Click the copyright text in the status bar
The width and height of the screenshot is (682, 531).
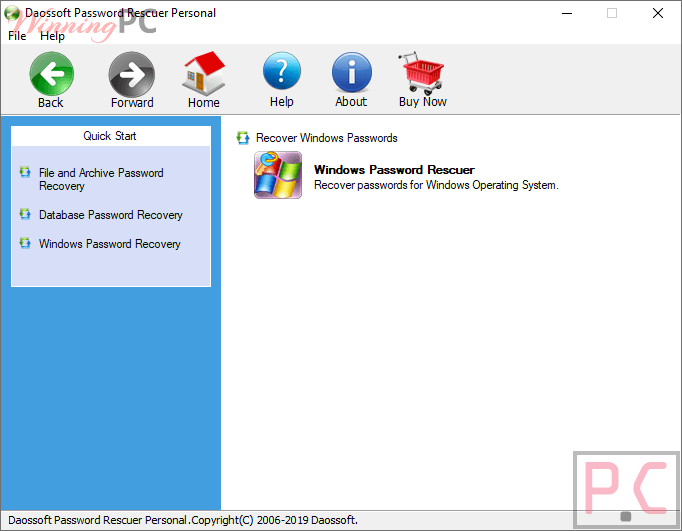pyautogui.click(x=183, y=520)
